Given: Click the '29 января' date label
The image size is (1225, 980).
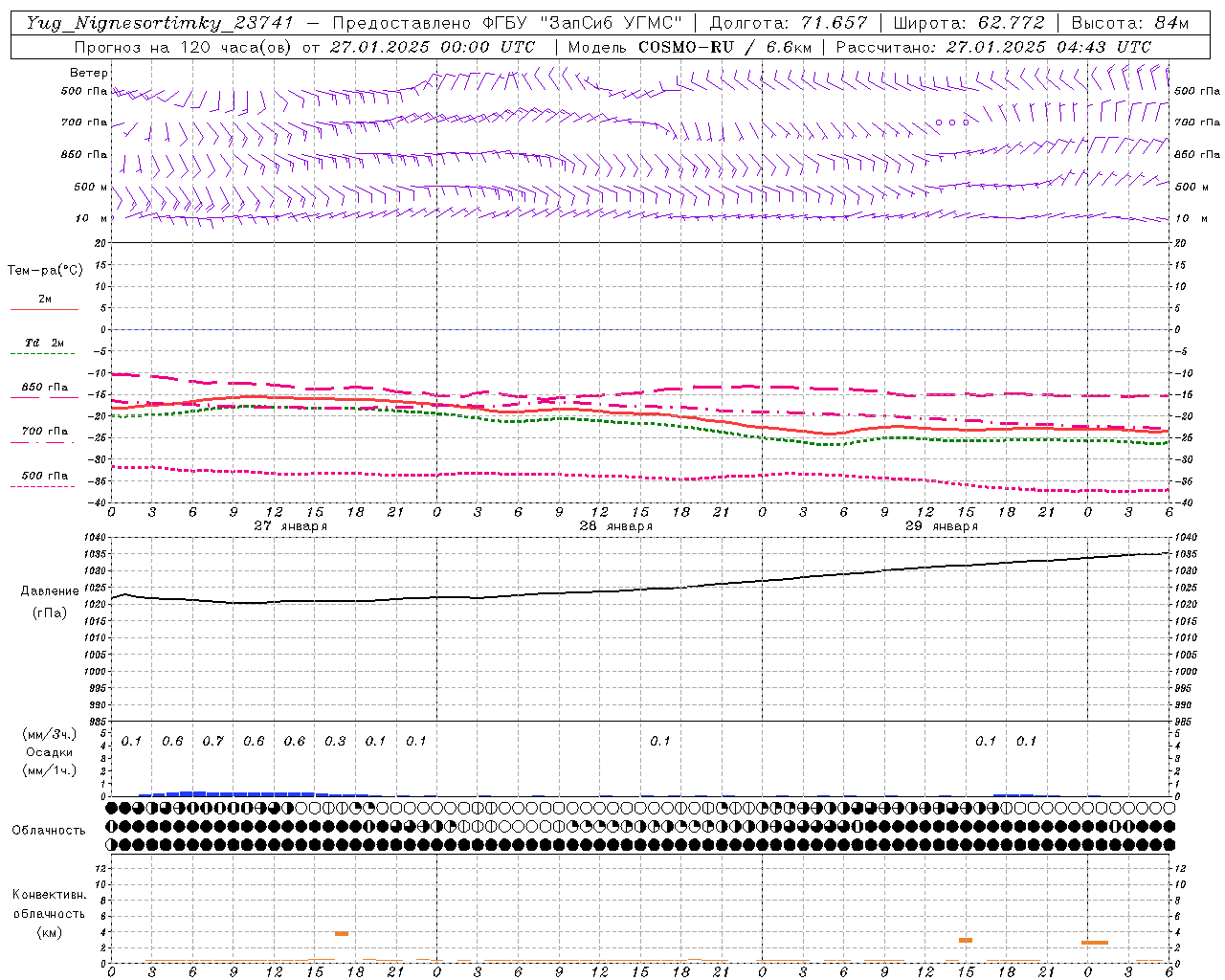Looking at the screenshot, I should tap(942, 526).
